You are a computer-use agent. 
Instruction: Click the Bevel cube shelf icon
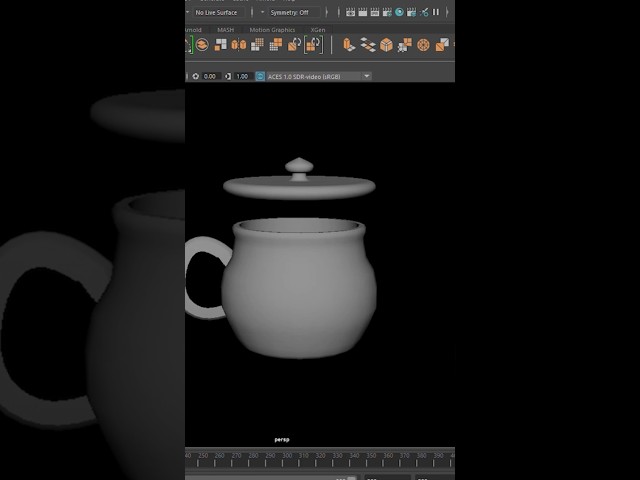click(x=386, y=44)
